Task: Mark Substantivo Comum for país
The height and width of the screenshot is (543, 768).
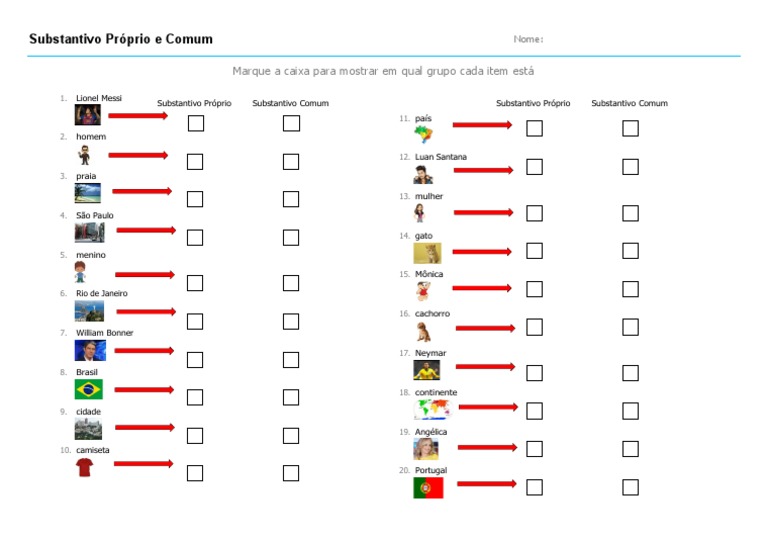Action: click(630, 128)
